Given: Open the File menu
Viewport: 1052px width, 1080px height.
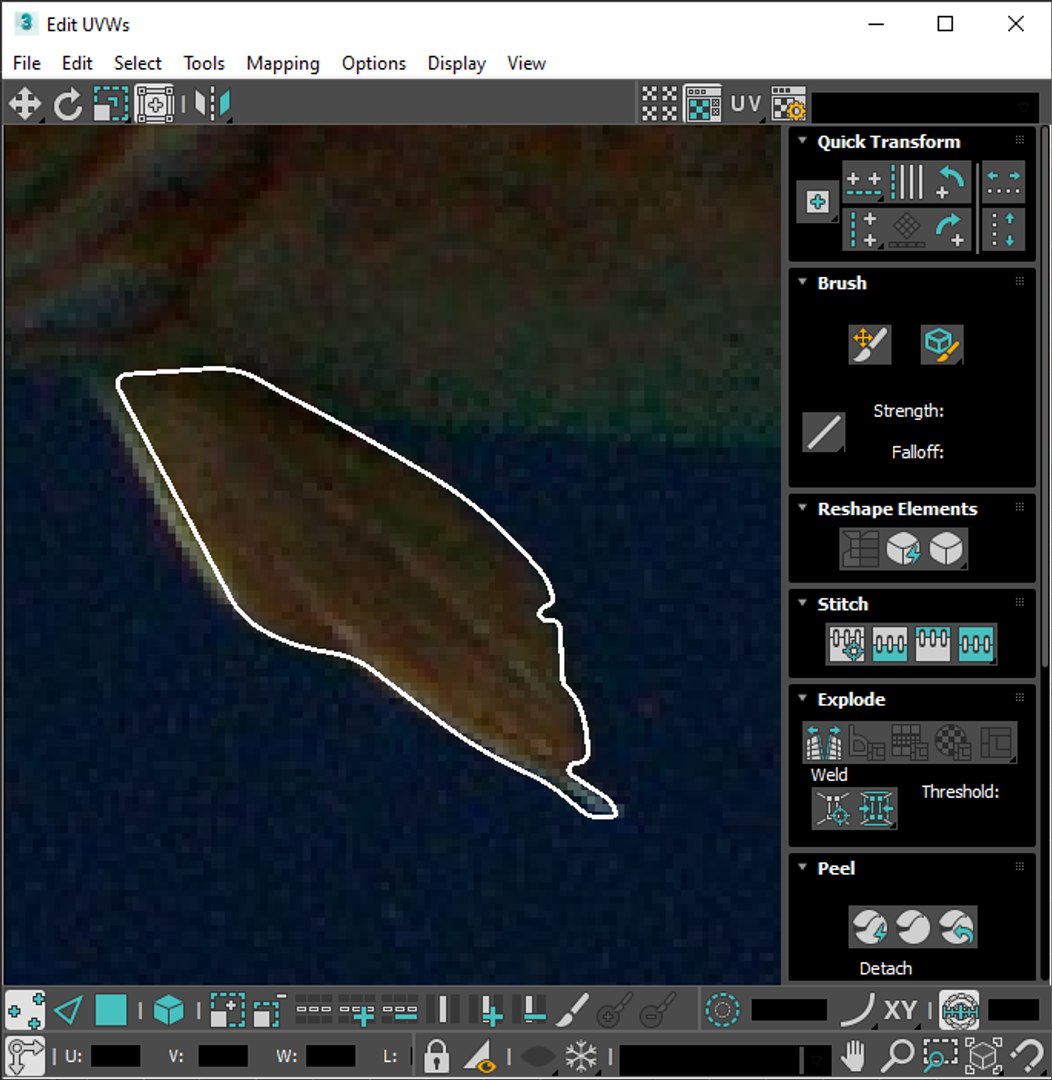Looking at the screenshot, I should coord(27,63).
